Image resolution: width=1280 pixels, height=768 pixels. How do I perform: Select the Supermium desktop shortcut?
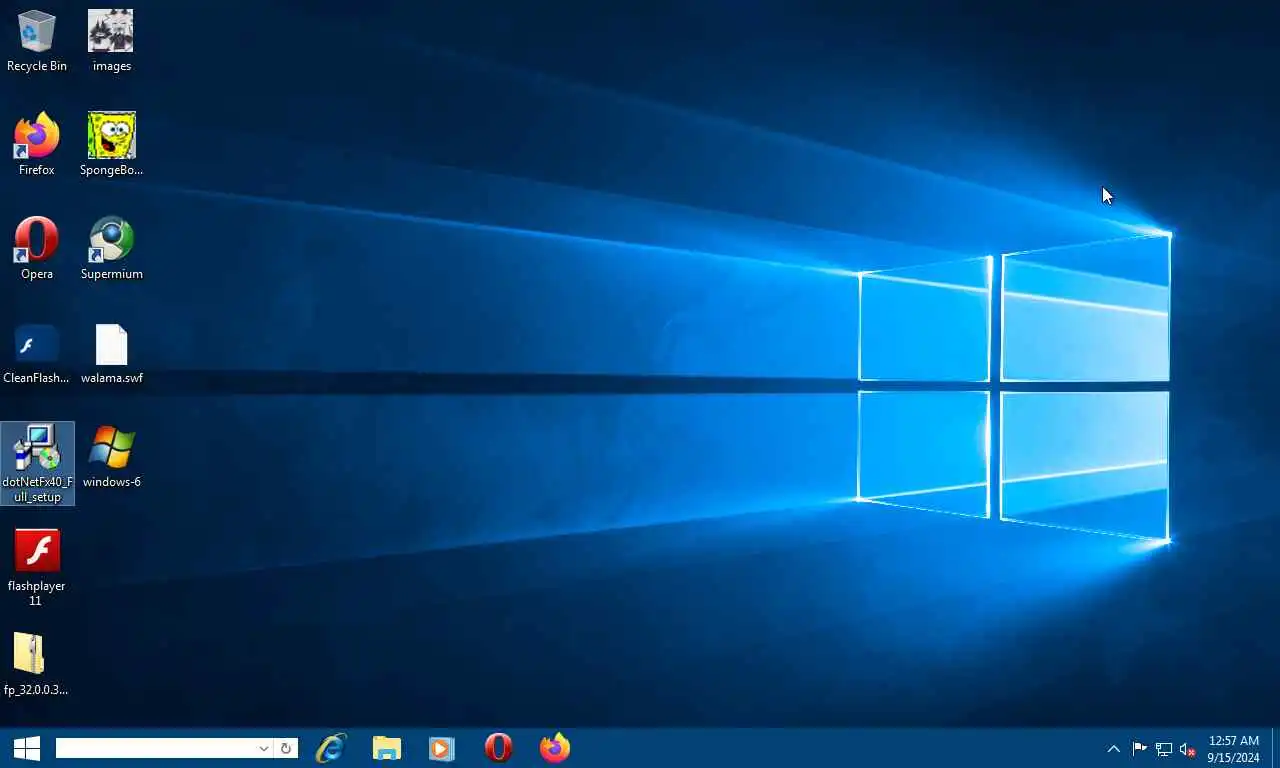coord(111,249)
